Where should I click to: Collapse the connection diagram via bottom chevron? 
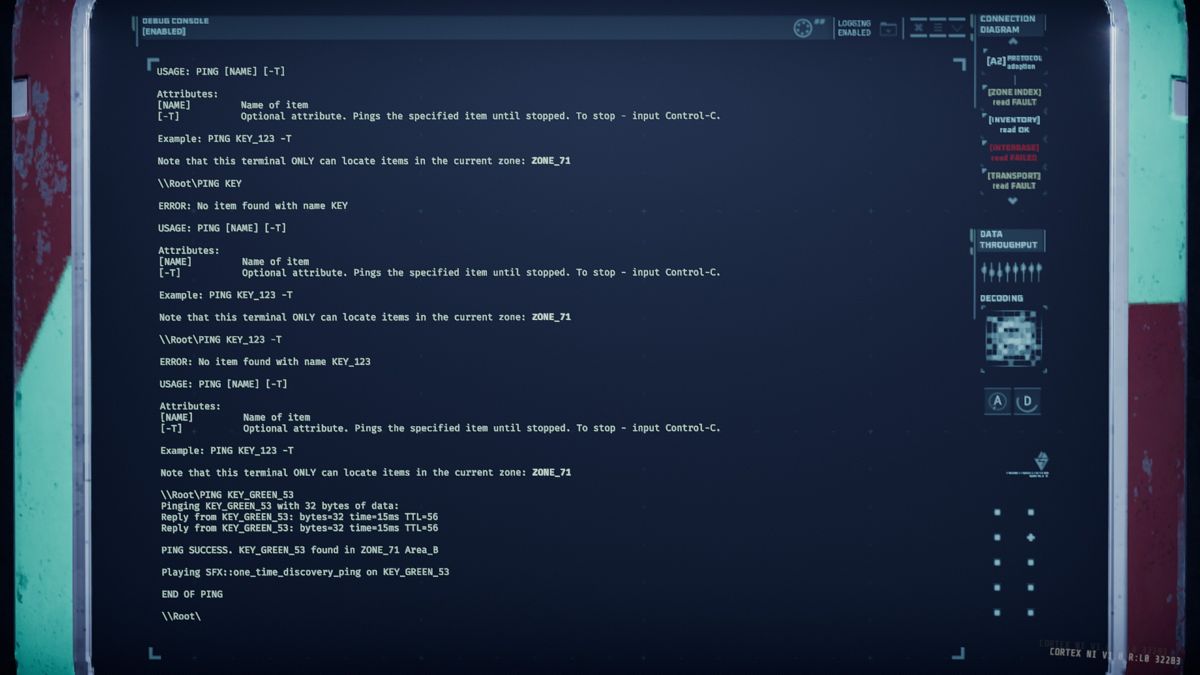click(1012, 199)
